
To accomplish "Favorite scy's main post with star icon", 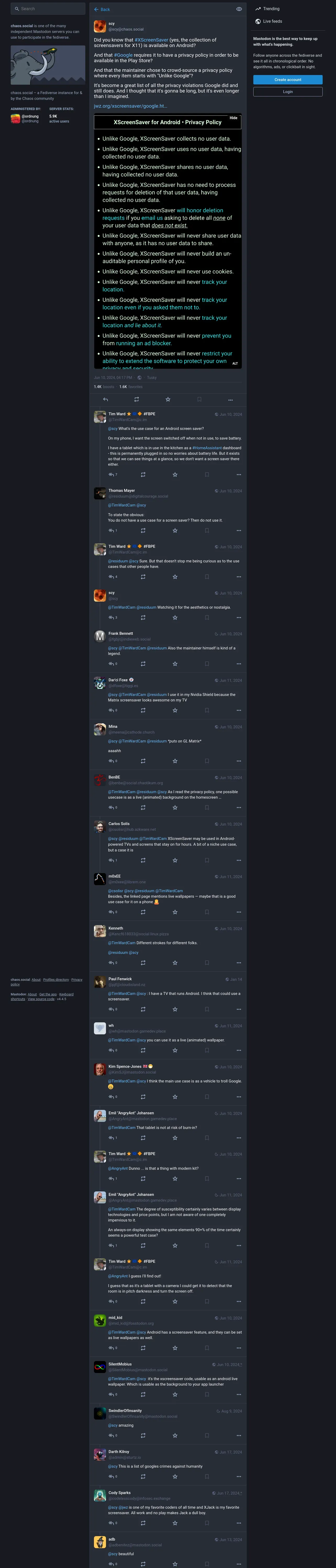I will [168, 399].
